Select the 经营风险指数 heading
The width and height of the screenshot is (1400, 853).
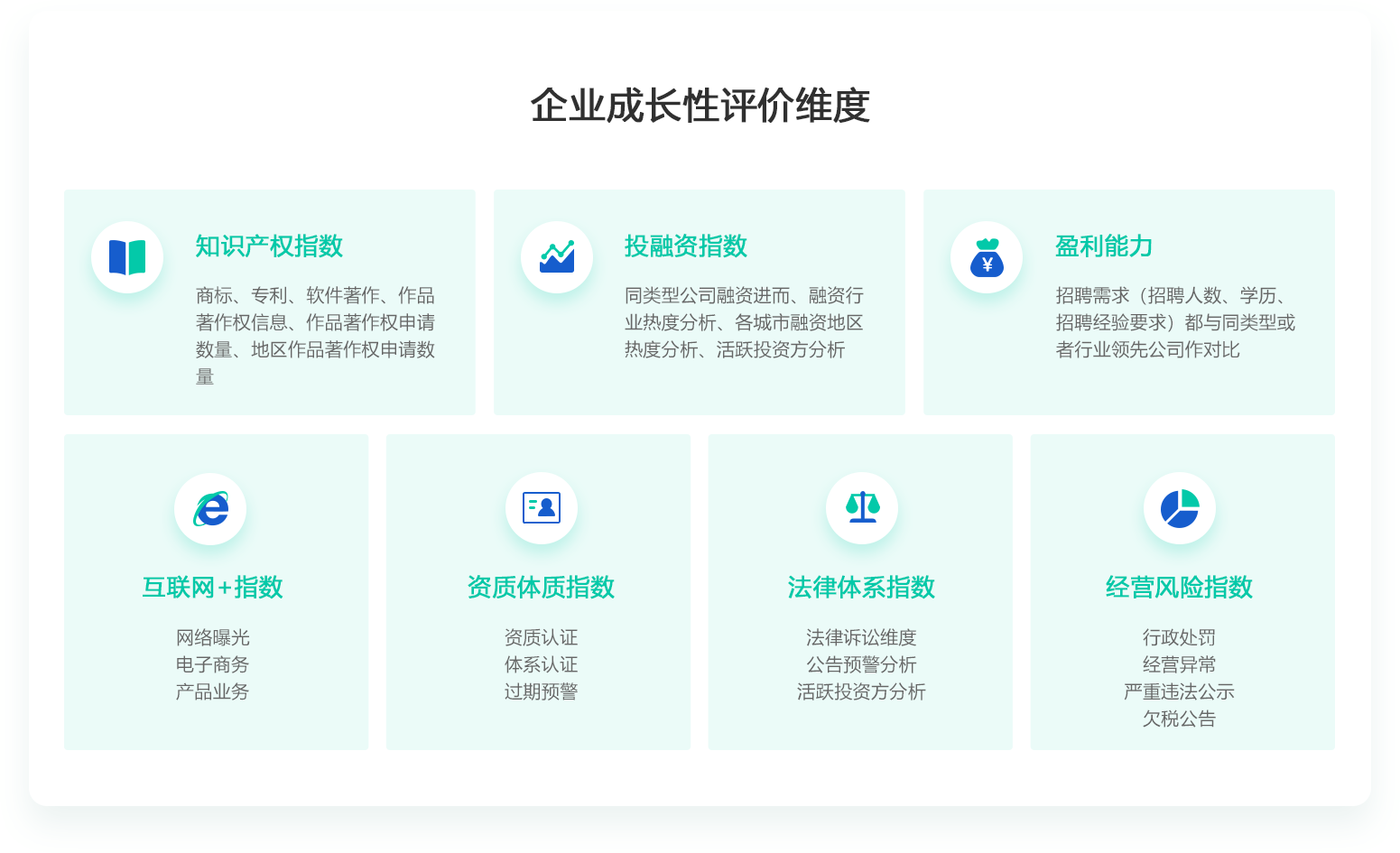(1179, 588)
